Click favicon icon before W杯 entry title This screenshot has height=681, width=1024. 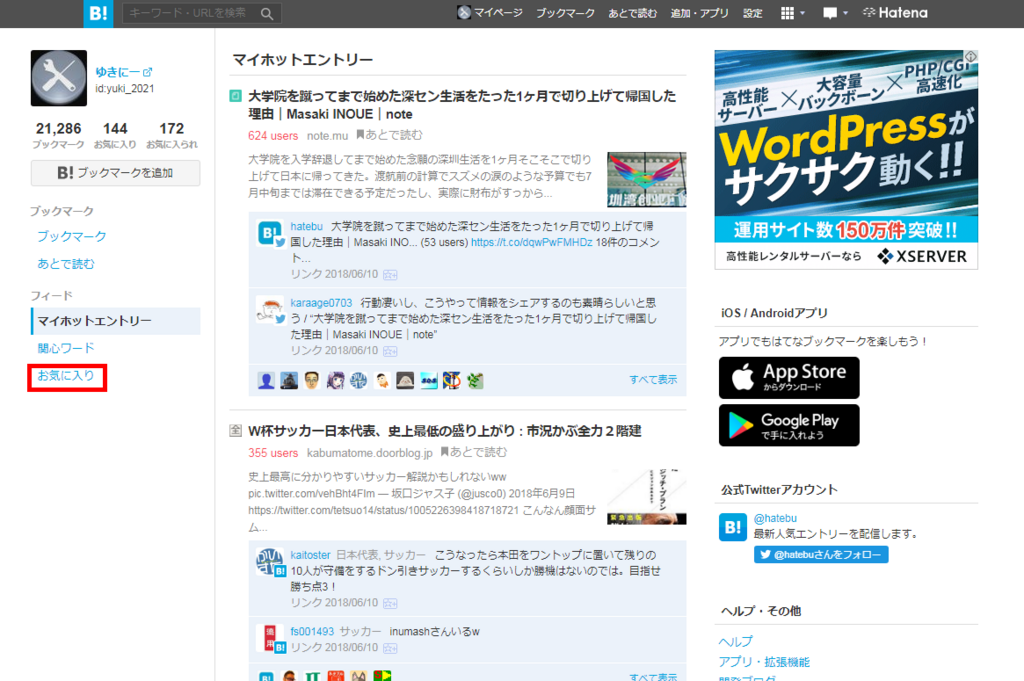click(x=235, y=431)
